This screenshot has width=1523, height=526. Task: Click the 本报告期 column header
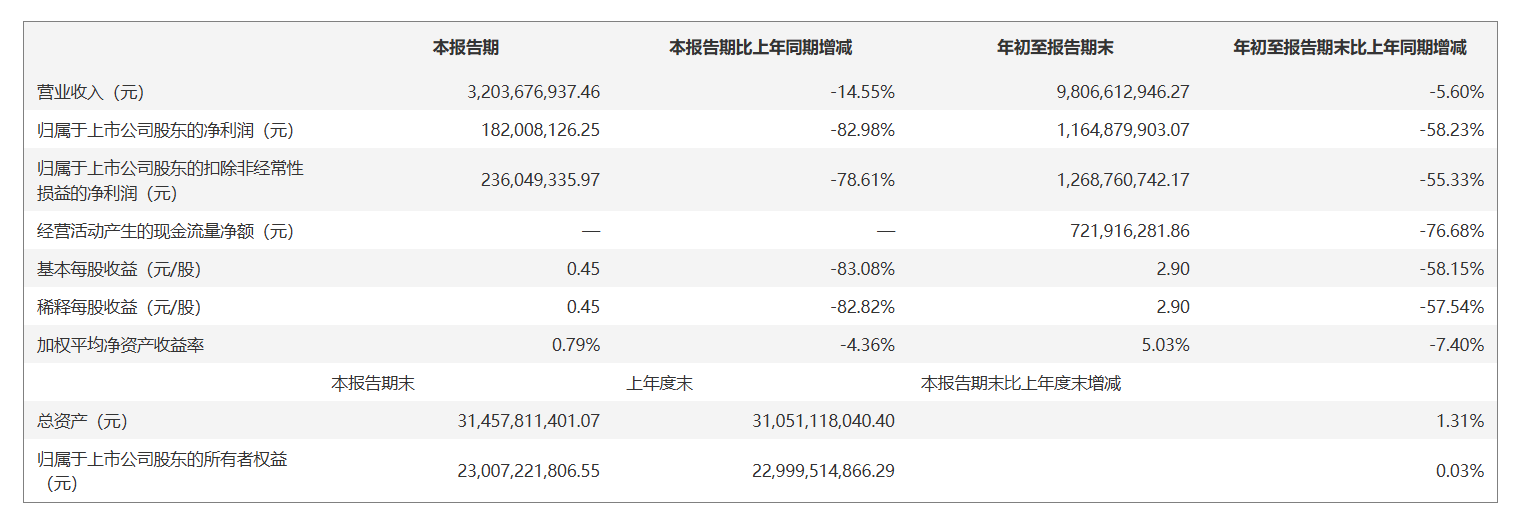click(x=465, y=47)
